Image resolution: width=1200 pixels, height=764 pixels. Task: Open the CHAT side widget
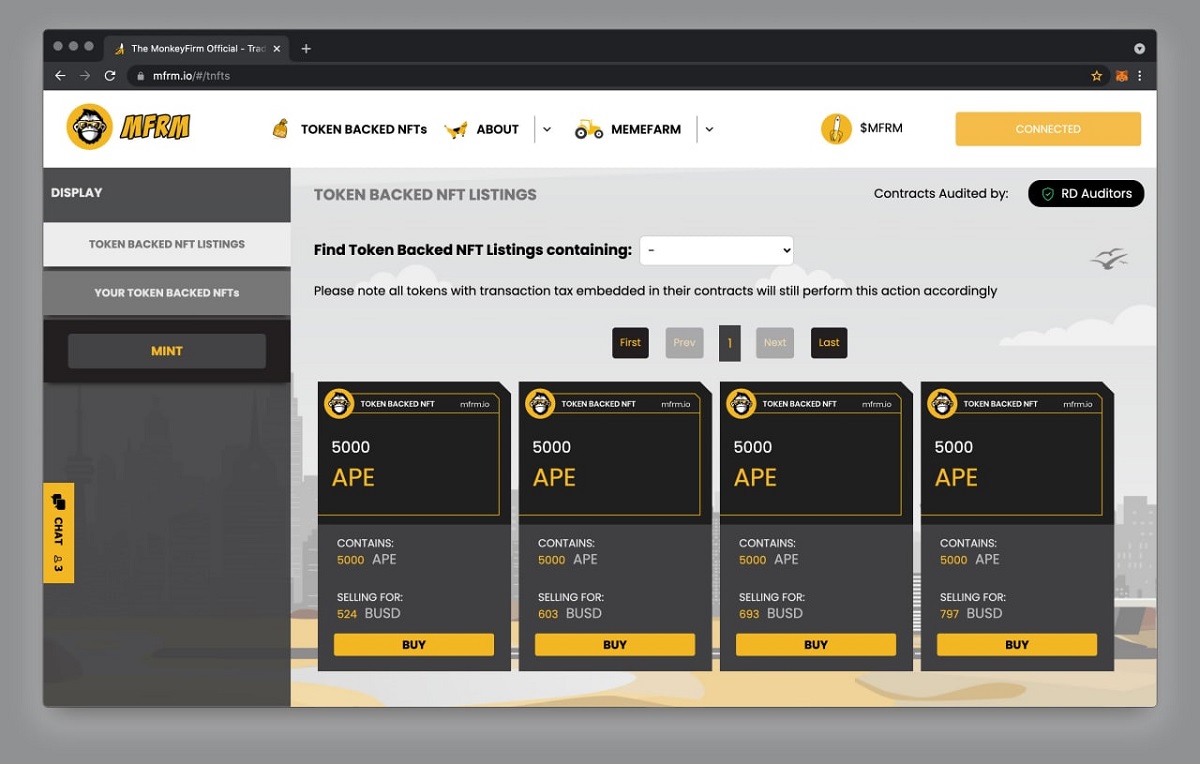tap(58, 533)
